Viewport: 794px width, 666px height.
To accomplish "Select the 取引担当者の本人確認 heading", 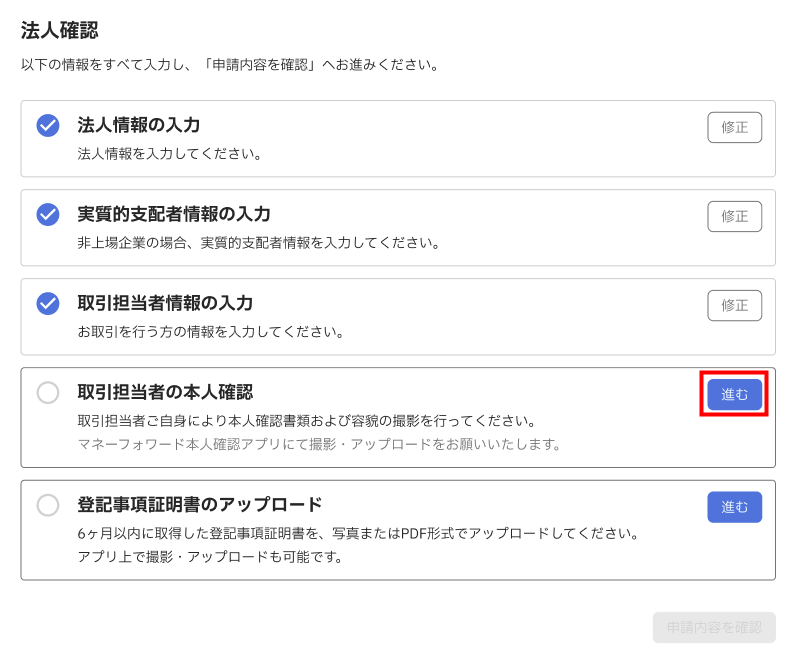I will 165,392.
